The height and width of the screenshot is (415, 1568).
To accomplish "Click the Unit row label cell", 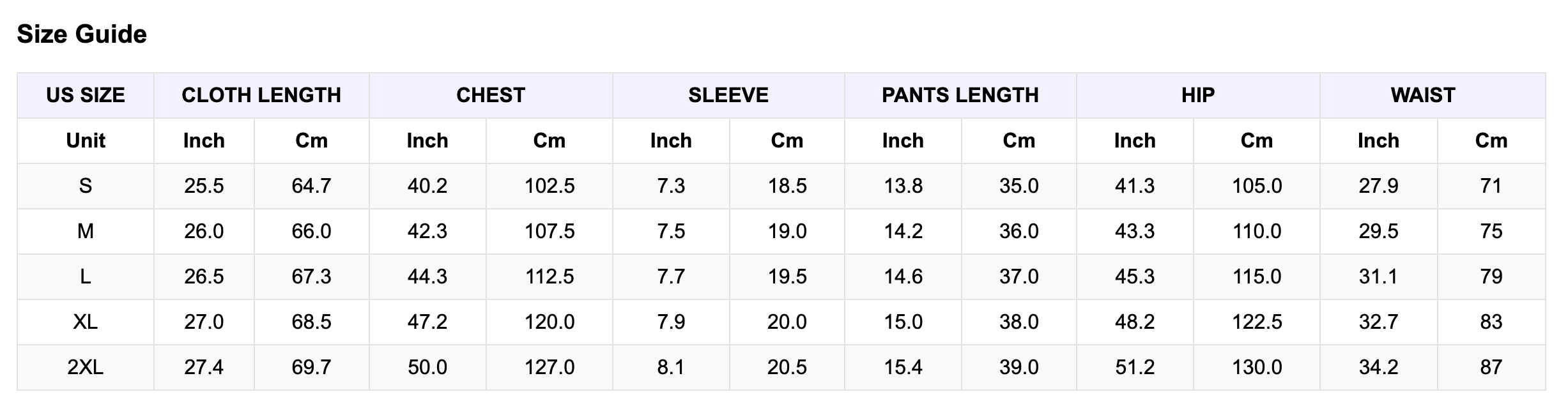I will tap(86, 140).
